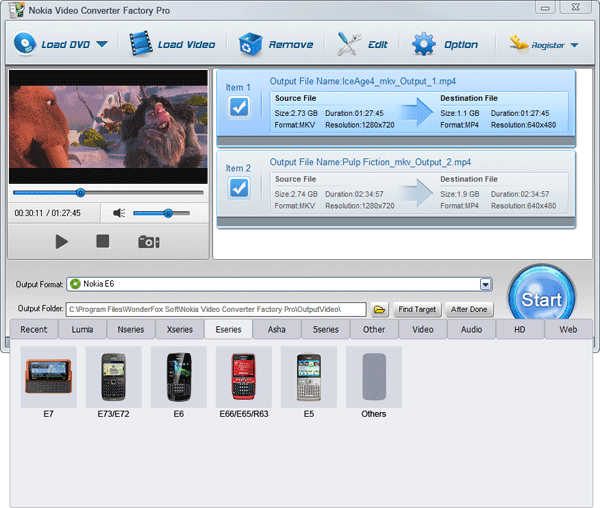Click the Load Video filmstrip icon
The height and width of the screenshot is (508, 600).
click(x=140, y=44)
